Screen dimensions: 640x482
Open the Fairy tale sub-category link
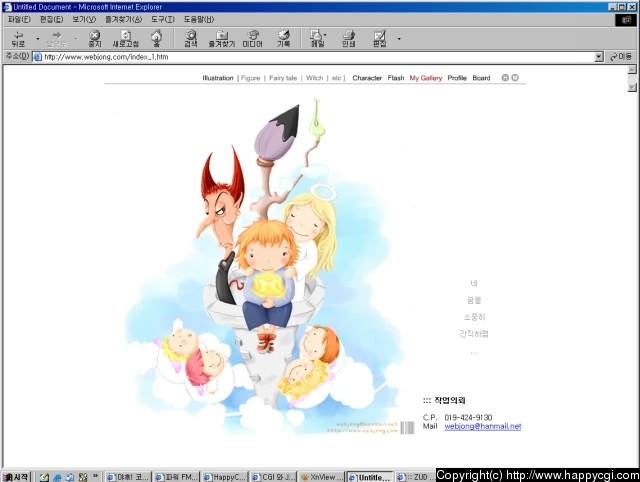coord(283,78)
